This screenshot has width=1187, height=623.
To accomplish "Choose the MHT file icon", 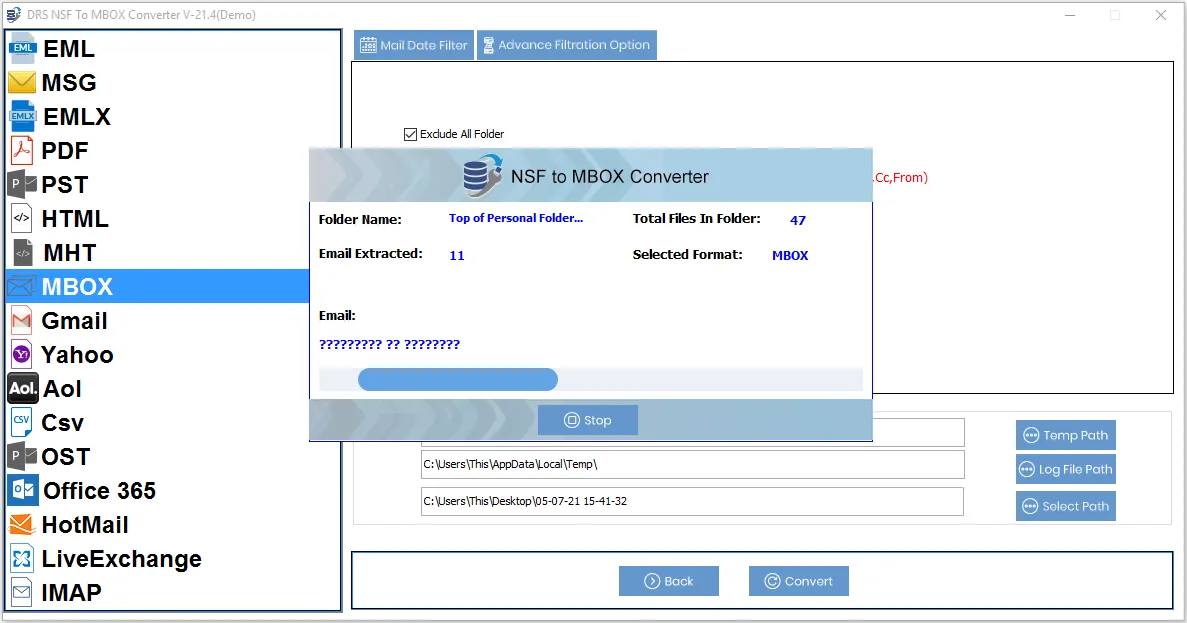I will [x=23, y=252].
